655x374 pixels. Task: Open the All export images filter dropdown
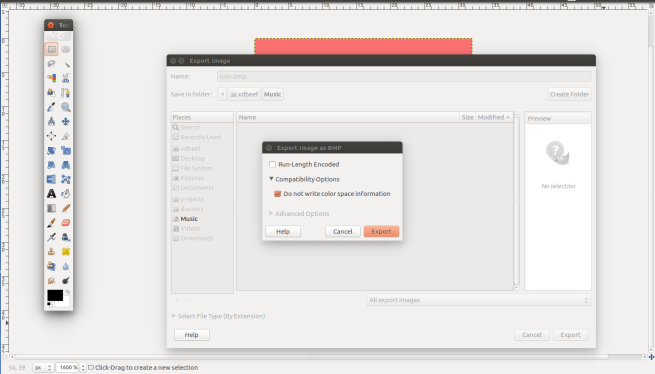479,300
